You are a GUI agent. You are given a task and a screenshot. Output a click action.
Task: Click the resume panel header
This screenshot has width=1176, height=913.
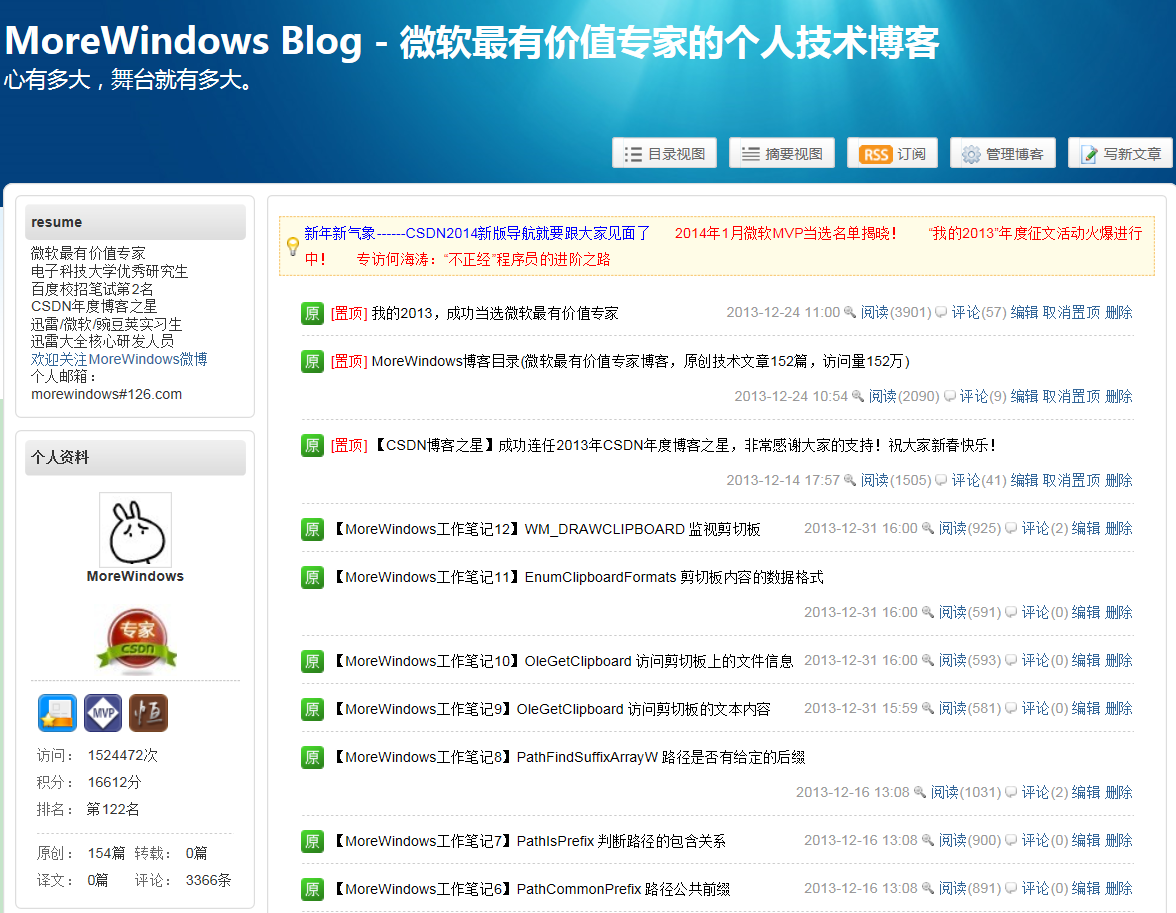click(135, 222)
